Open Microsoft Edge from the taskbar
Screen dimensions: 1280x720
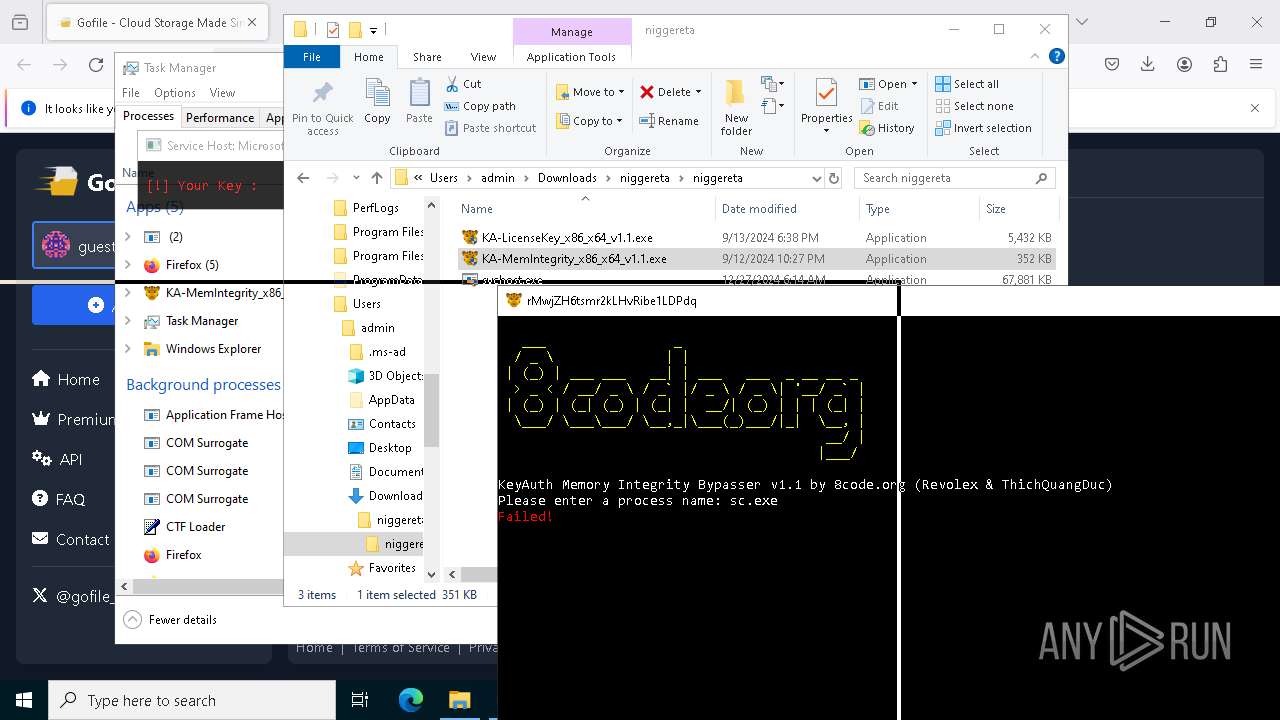[411, 700]
